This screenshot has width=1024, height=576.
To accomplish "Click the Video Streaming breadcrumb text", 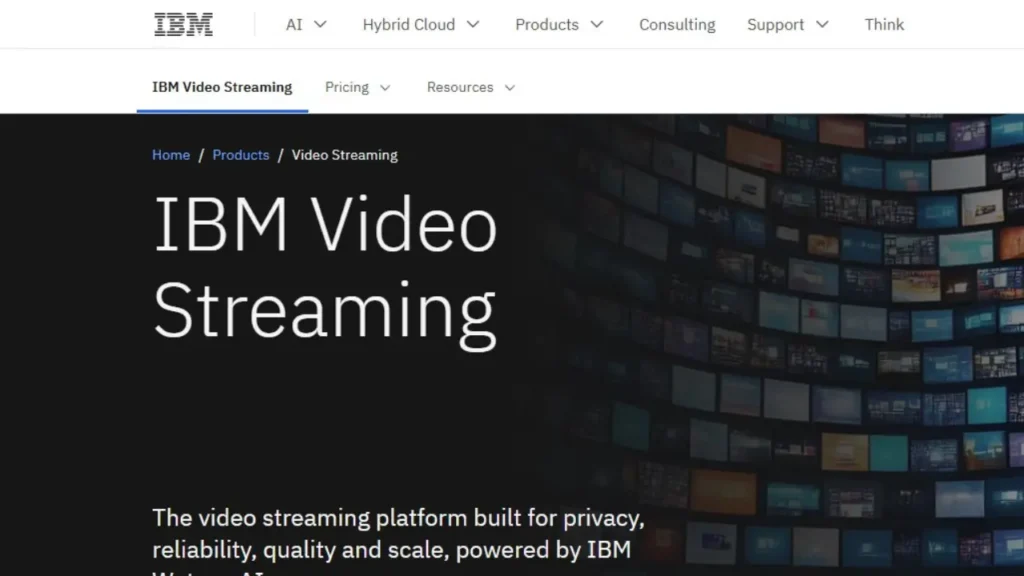I will pyautogui.click(x=344, y=155).
